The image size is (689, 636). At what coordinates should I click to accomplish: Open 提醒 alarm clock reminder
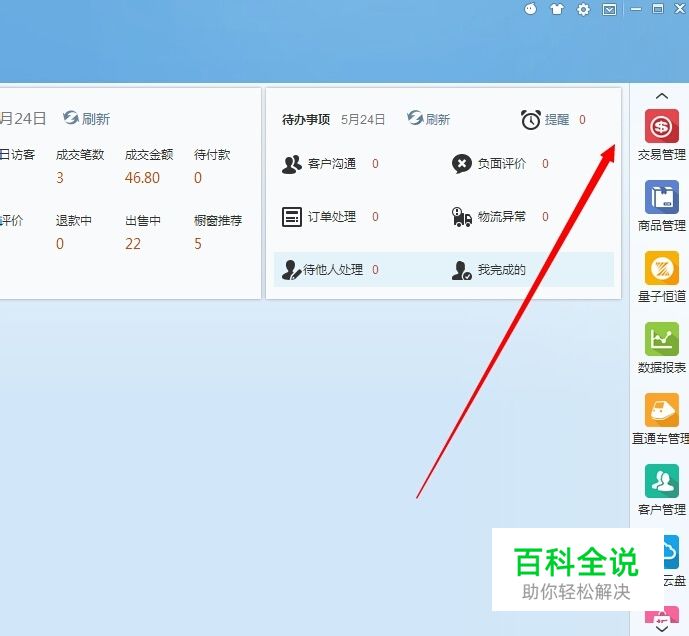click(545, 120)
